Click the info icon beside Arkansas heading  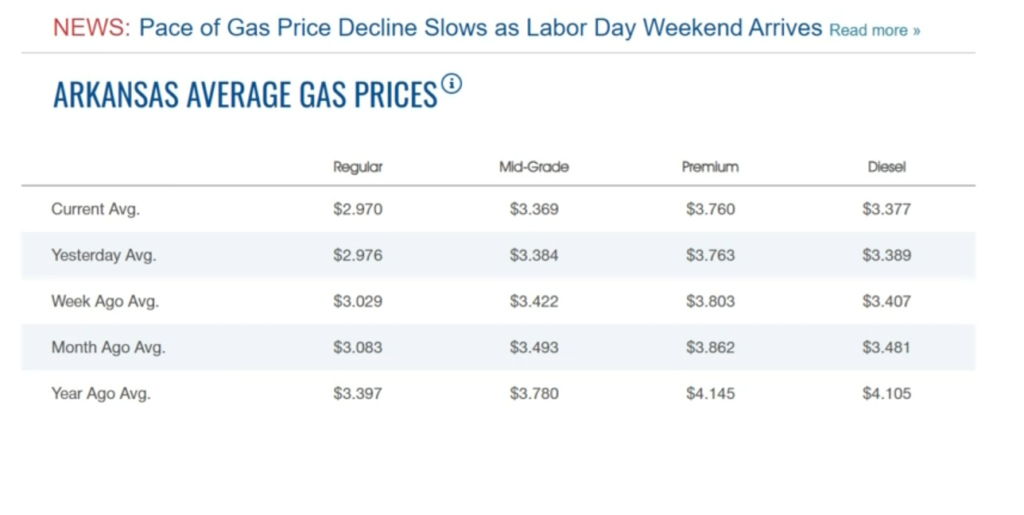tap(452, 83)
